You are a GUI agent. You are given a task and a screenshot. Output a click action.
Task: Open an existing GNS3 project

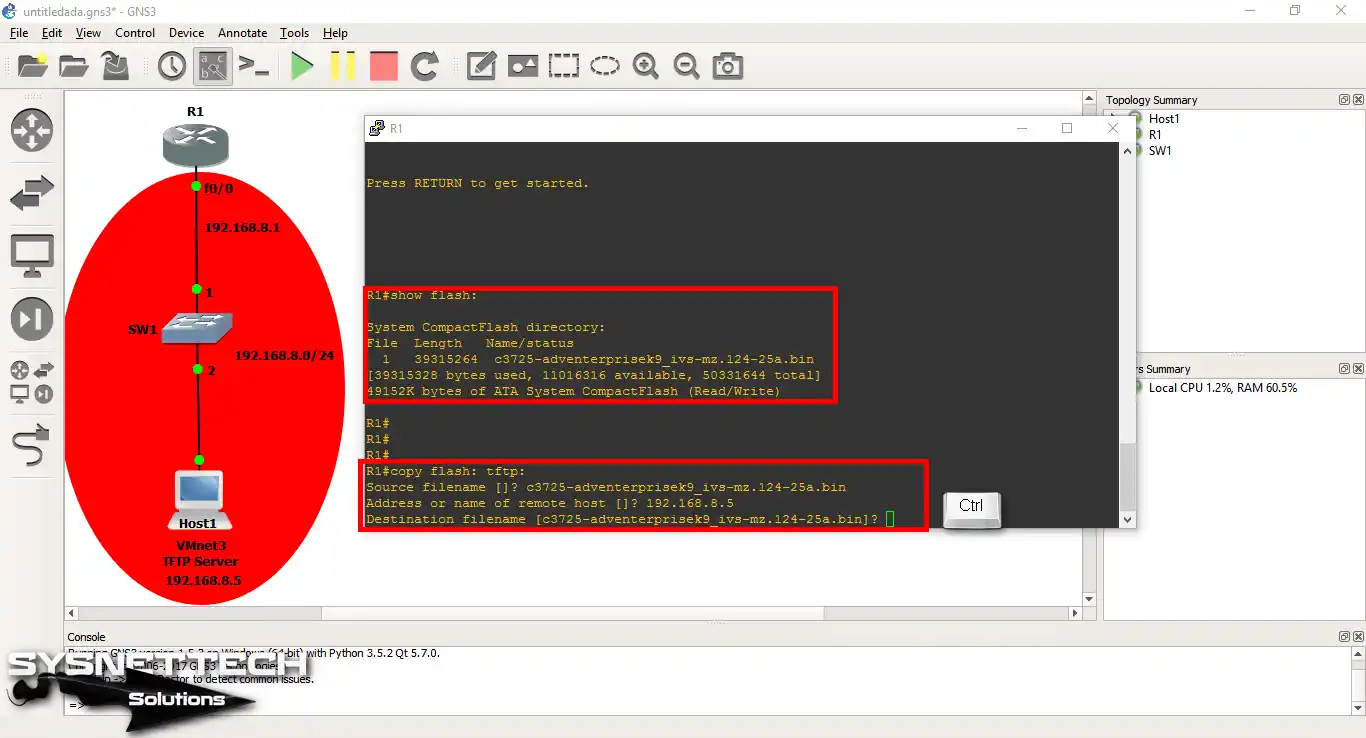tap(74, 66)
